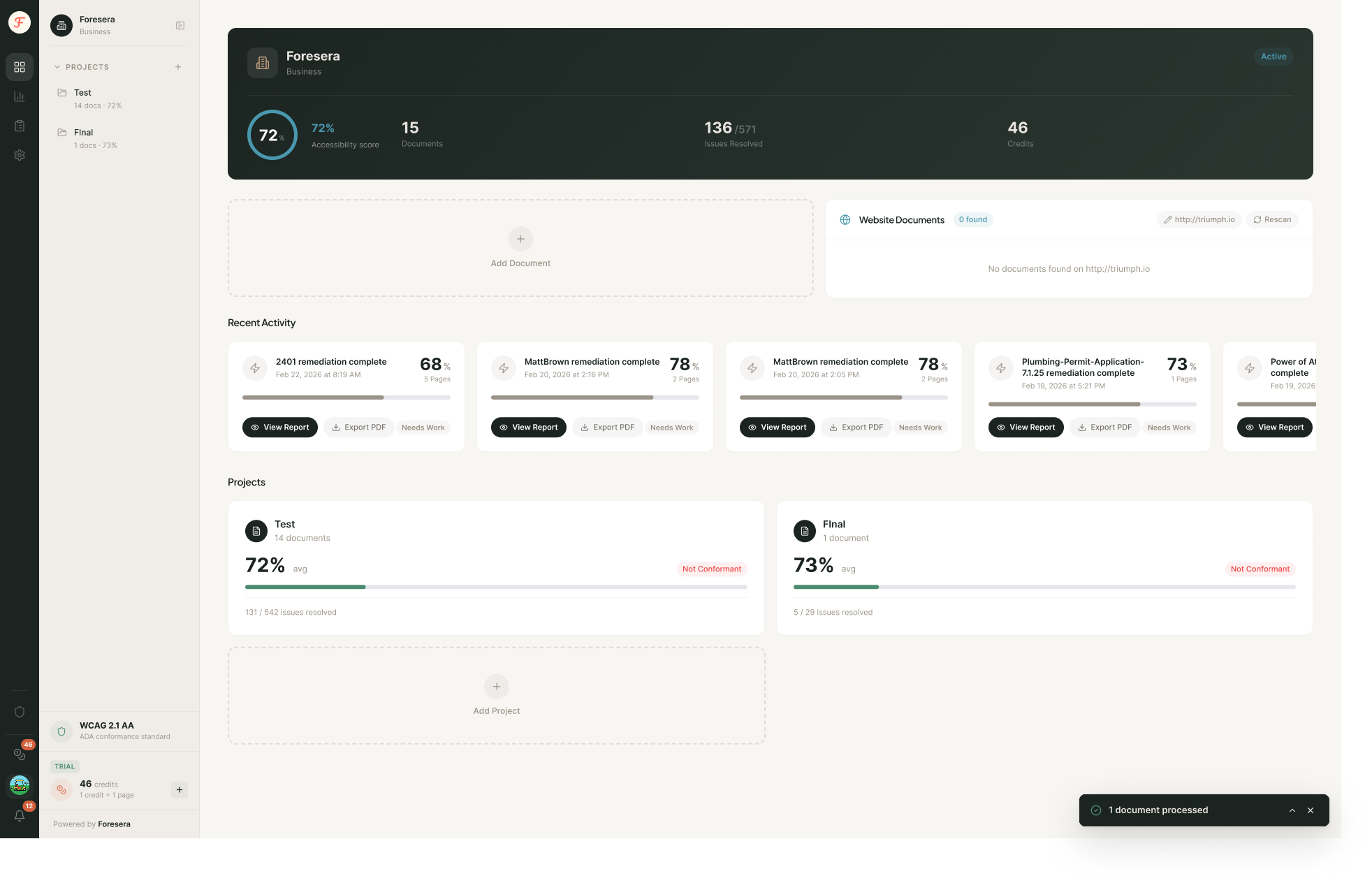Open the Analytics bar chart icon
This screenshot has width=1372, height=883.
pos(20,96)
